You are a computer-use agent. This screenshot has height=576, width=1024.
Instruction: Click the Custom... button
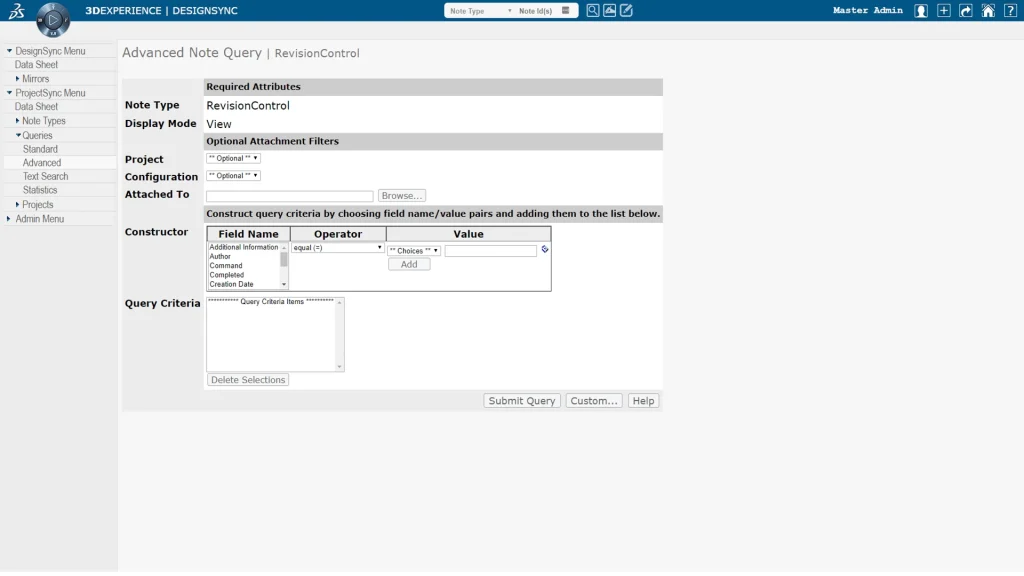point(594,401)
